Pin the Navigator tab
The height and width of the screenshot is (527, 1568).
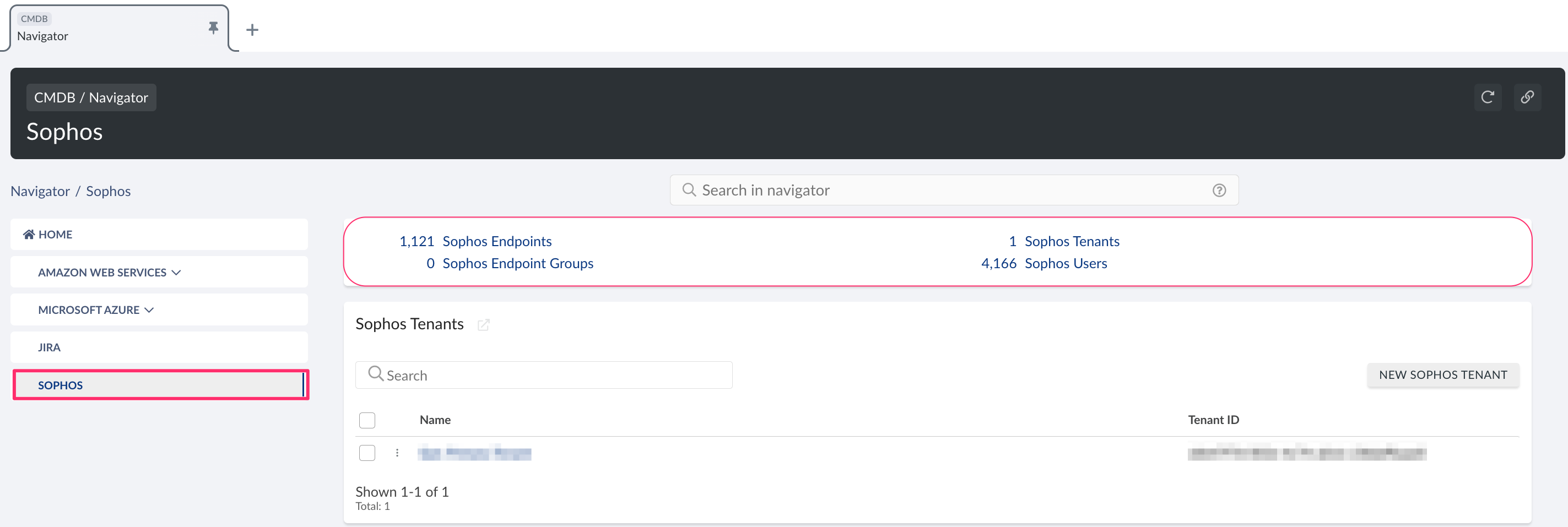coord(213,28)
